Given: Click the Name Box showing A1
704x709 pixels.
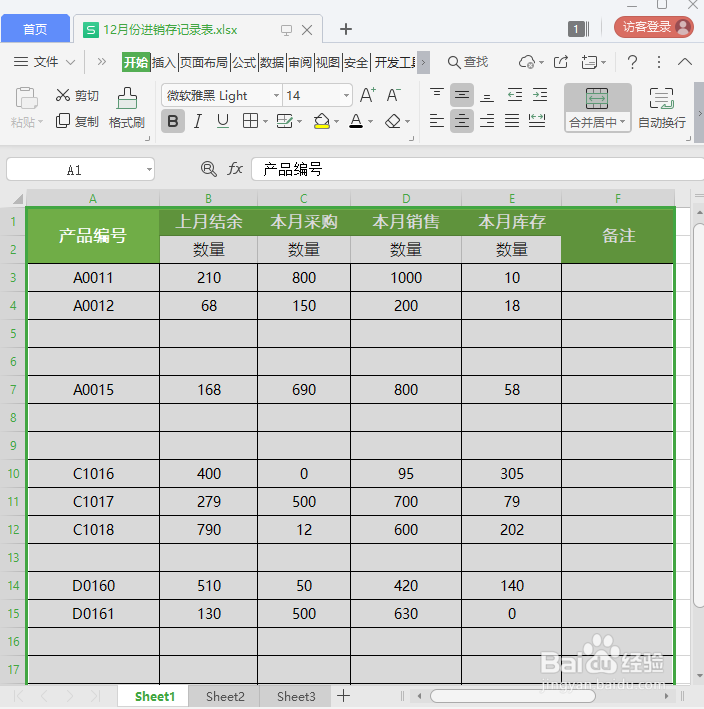Looking at the screenshot, I should tap(80, 170).
